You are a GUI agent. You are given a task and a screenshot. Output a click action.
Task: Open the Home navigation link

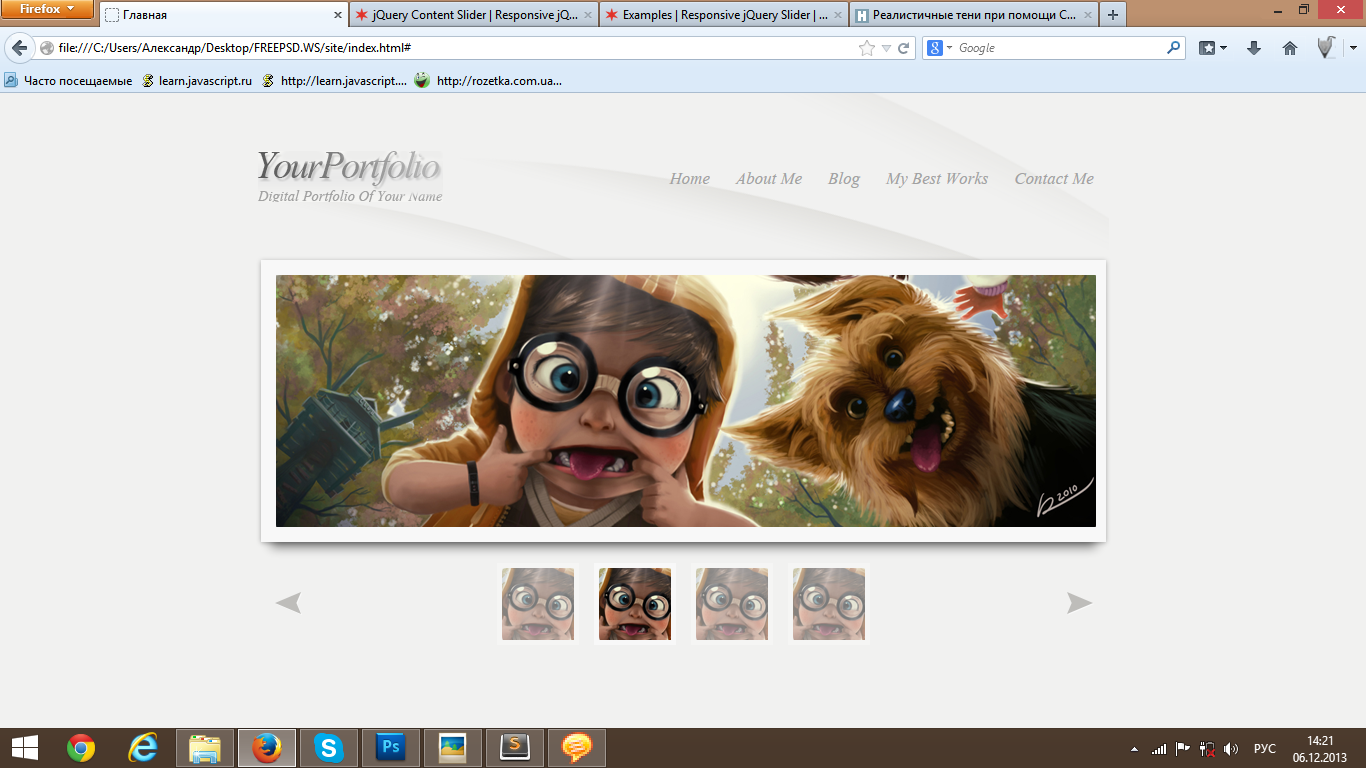click(x=690, y=179)
